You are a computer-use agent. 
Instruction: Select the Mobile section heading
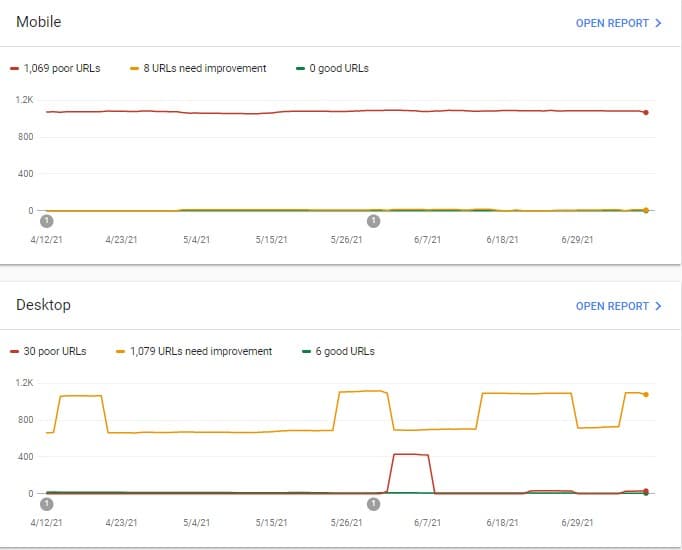pyautogui.click(x=40, y=22)
